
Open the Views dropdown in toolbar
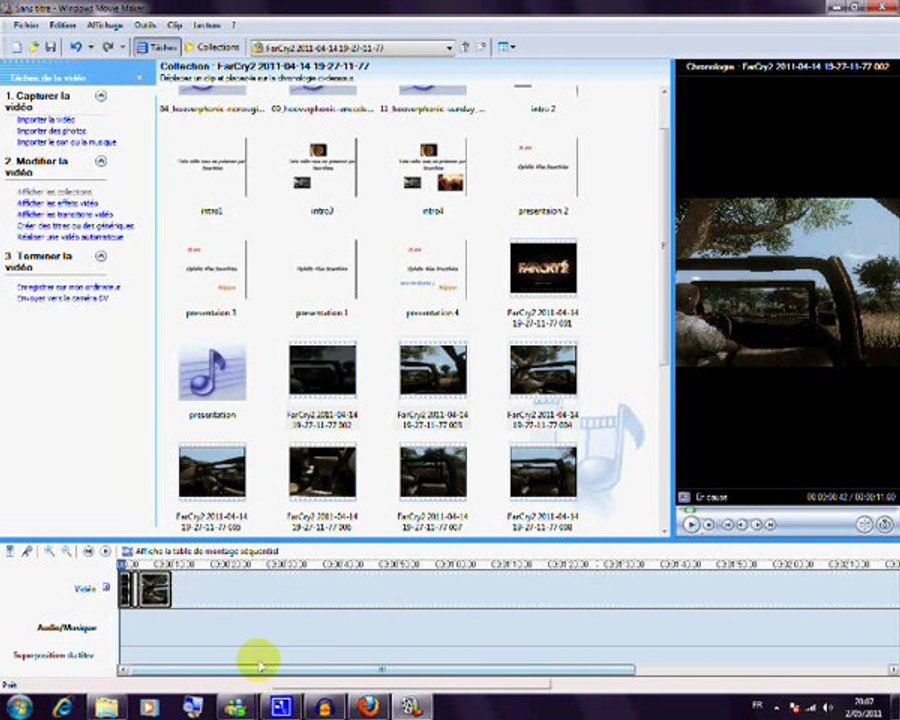pos(506,47)
